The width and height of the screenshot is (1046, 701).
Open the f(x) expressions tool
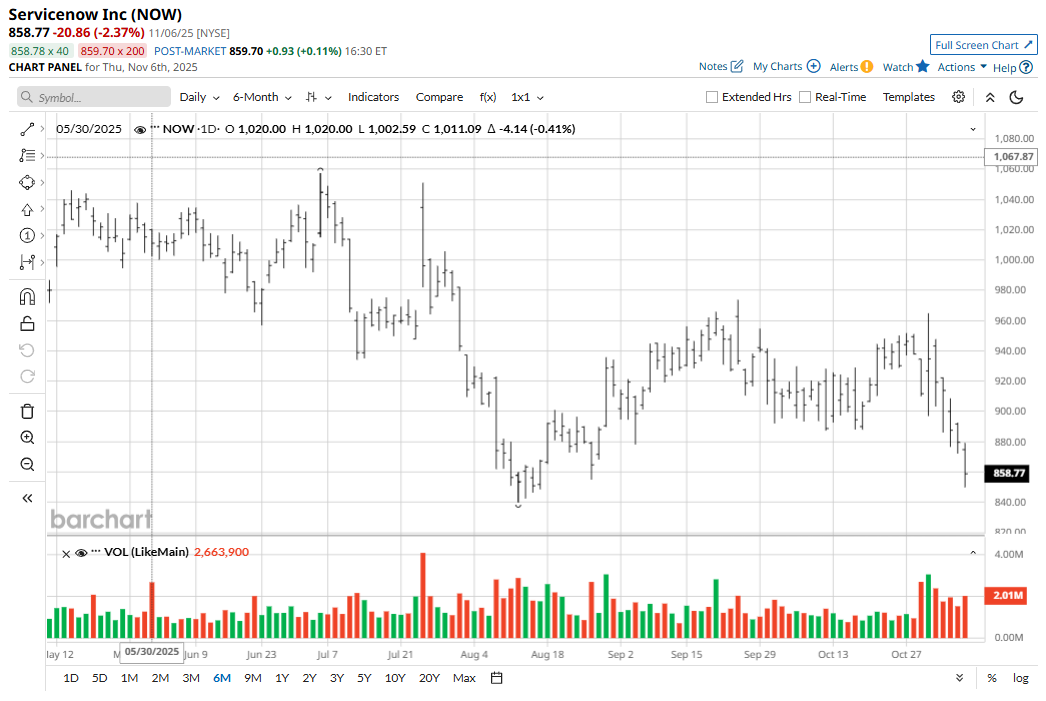click(488, 97)
